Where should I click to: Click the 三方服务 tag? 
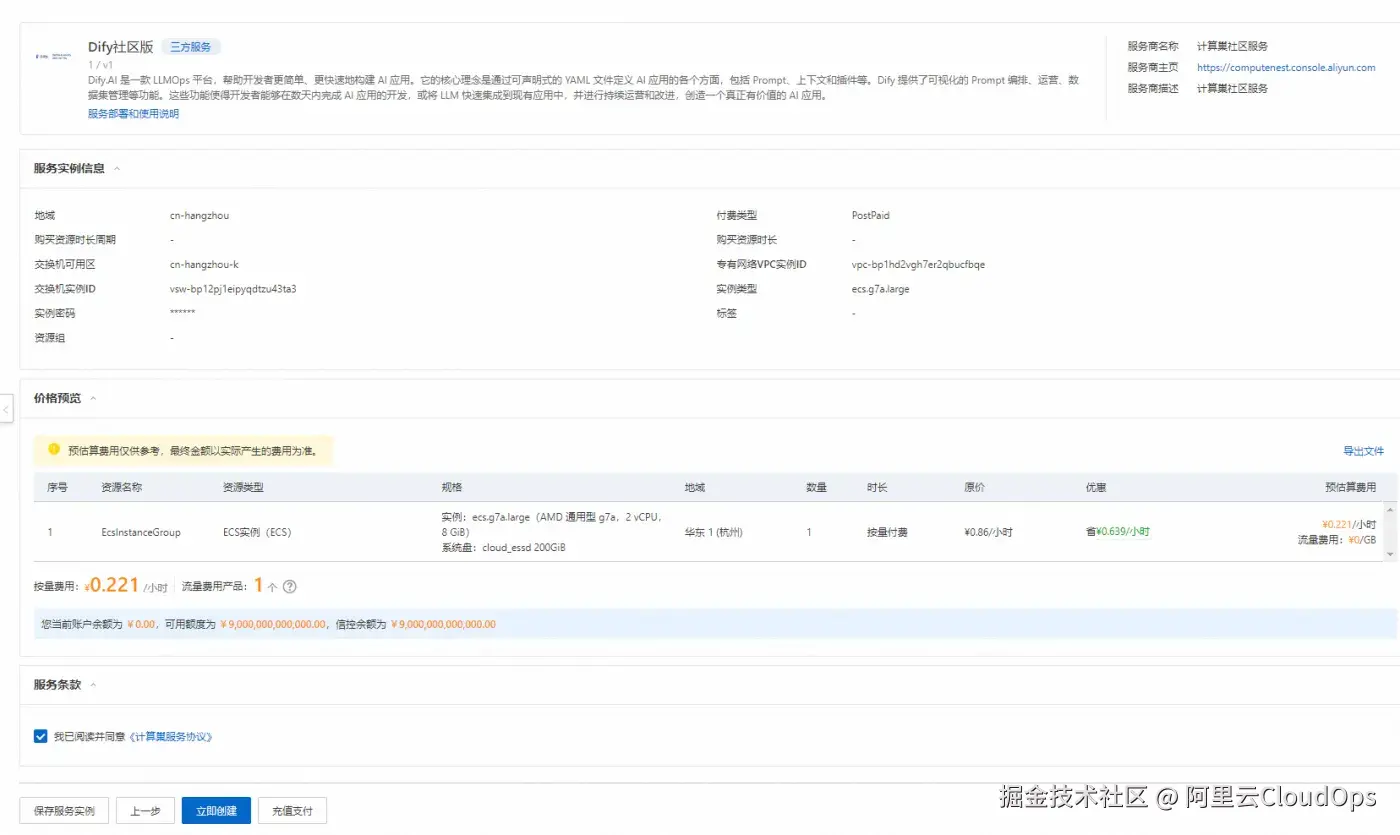191,47
